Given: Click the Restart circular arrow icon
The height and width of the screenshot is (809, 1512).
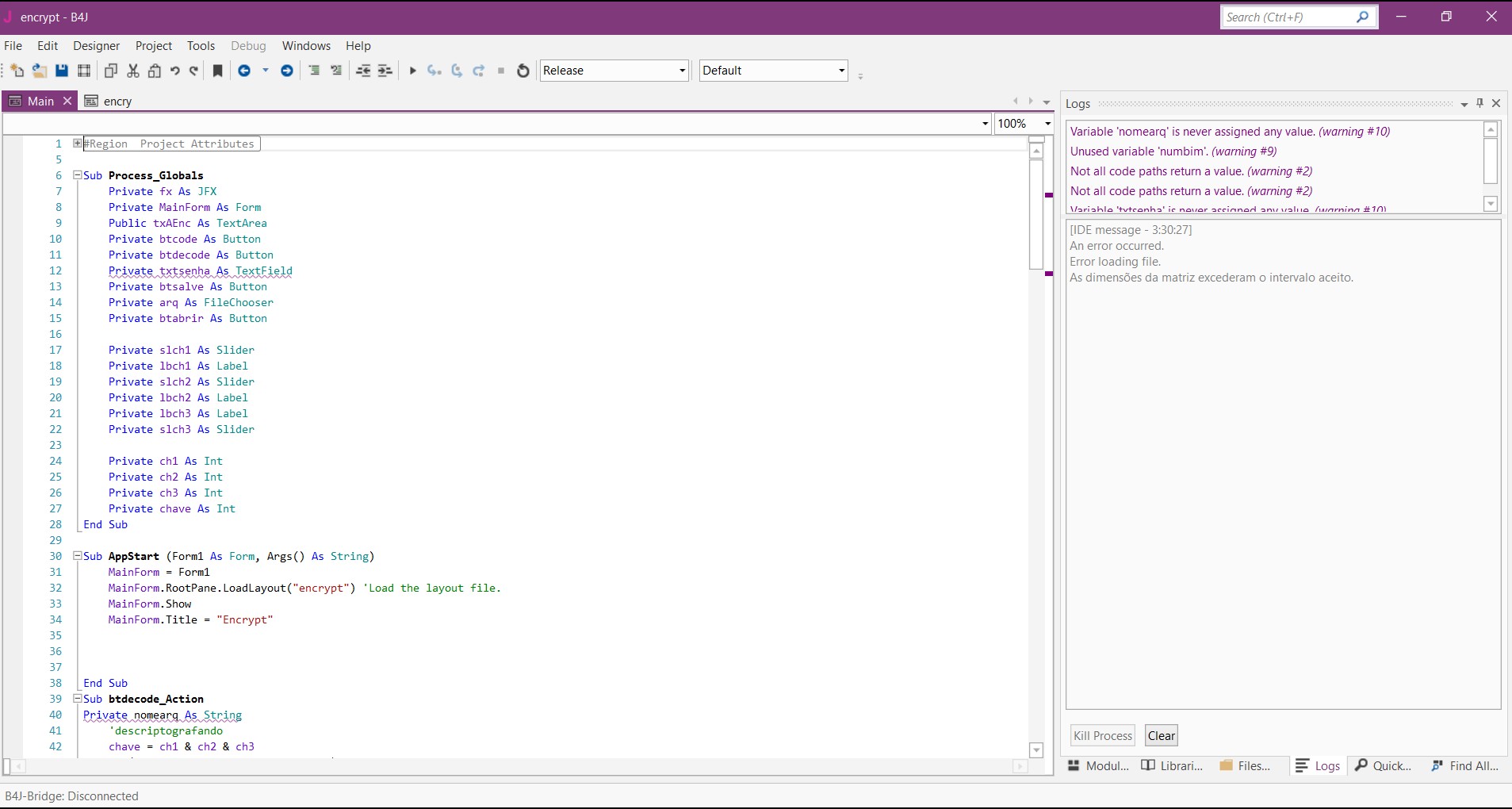Looking at the screenshot, I should (x=523, y=71).
